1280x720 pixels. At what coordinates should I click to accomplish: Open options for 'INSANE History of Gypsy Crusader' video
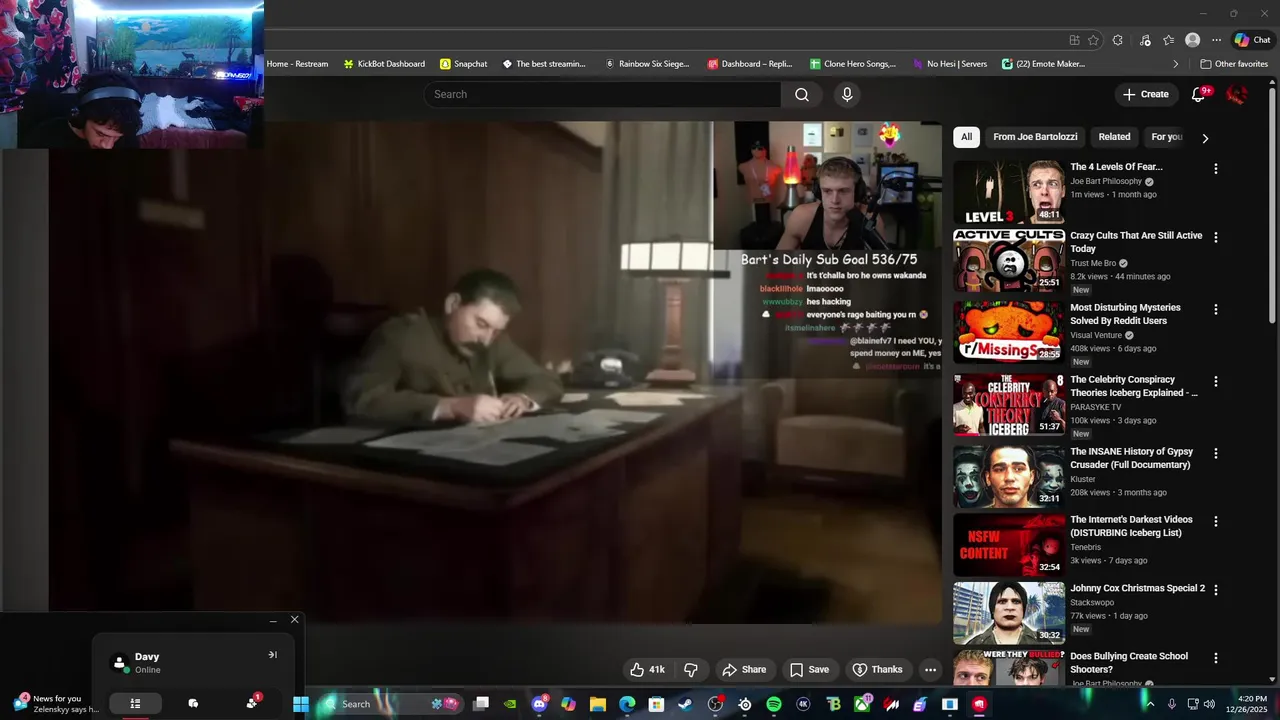pos(1216,454)
